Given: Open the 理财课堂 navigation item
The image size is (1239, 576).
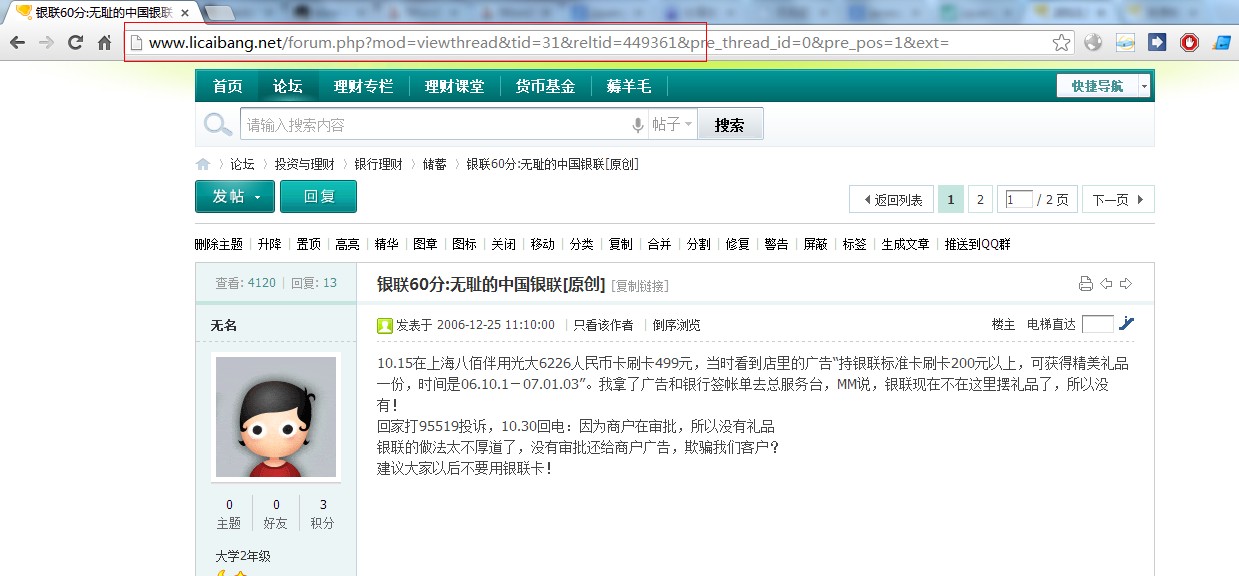Looking at the screenshot, I should (454, 86).
